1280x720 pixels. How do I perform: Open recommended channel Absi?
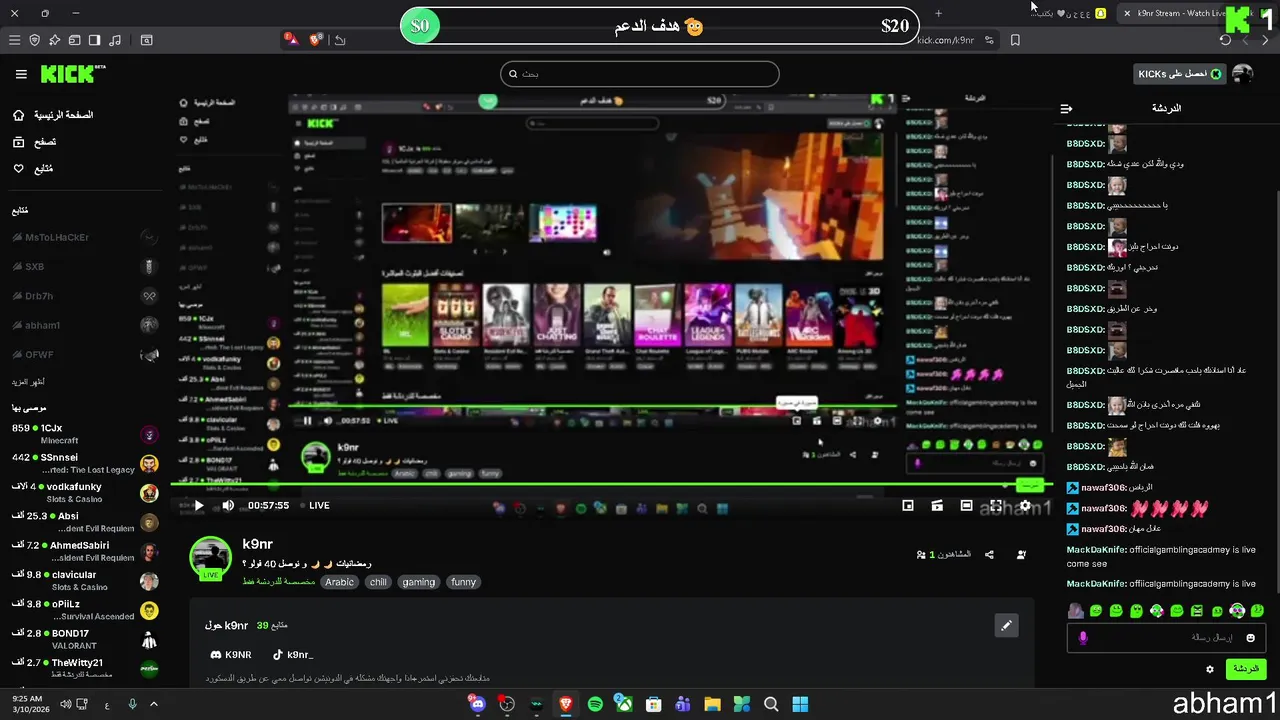[x=84, y=522]
